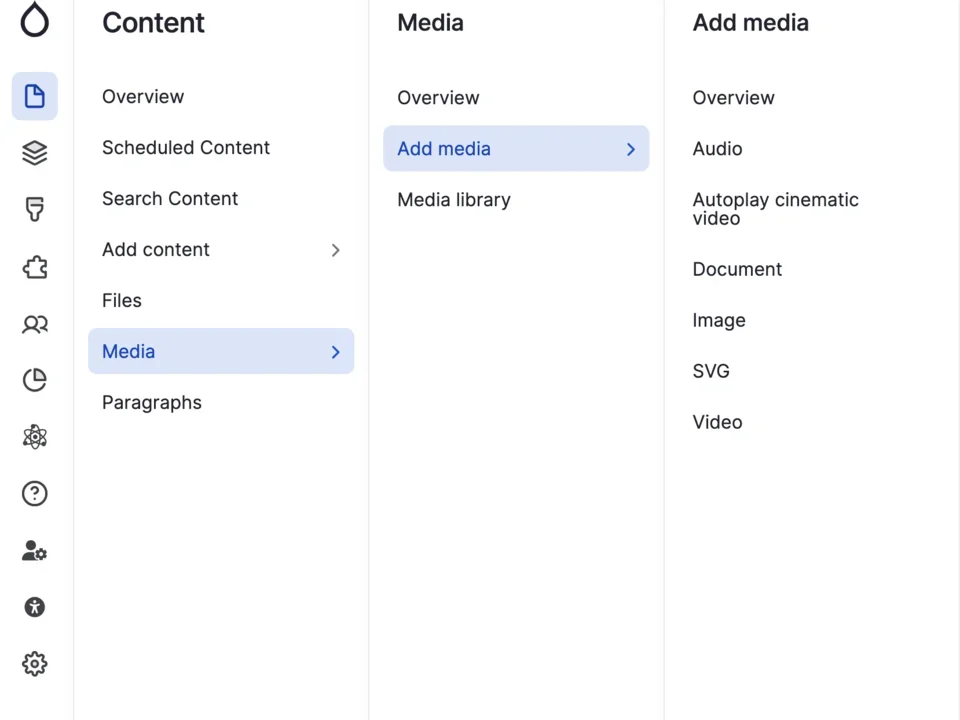The height and width of the screenshot is (720, 960).
Task: Click the Drupal droplet logo
Action: (x=35, y=20)
